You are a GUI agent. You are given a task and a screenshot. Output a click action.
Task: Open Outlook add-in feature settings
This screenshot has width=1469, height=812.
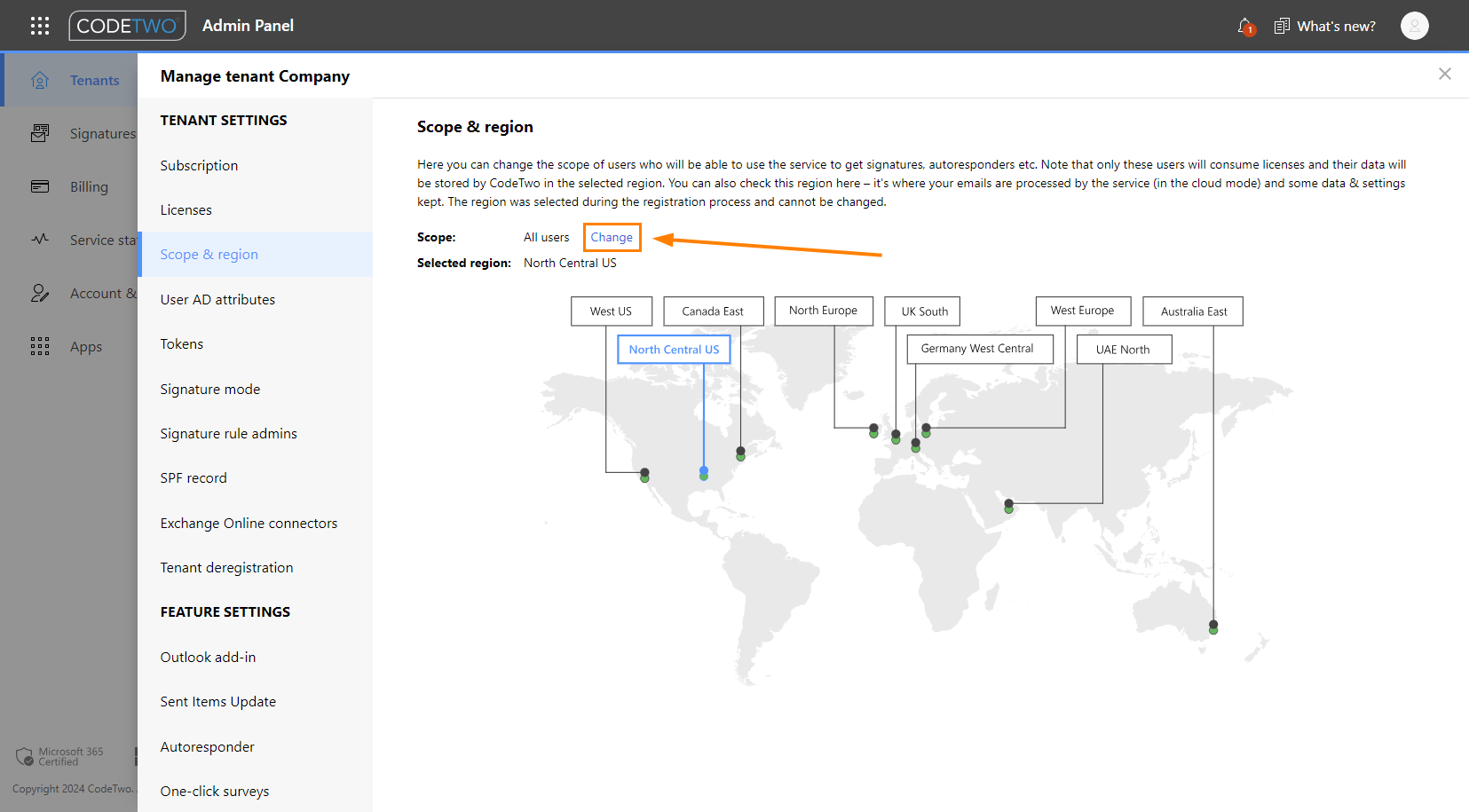256,657
